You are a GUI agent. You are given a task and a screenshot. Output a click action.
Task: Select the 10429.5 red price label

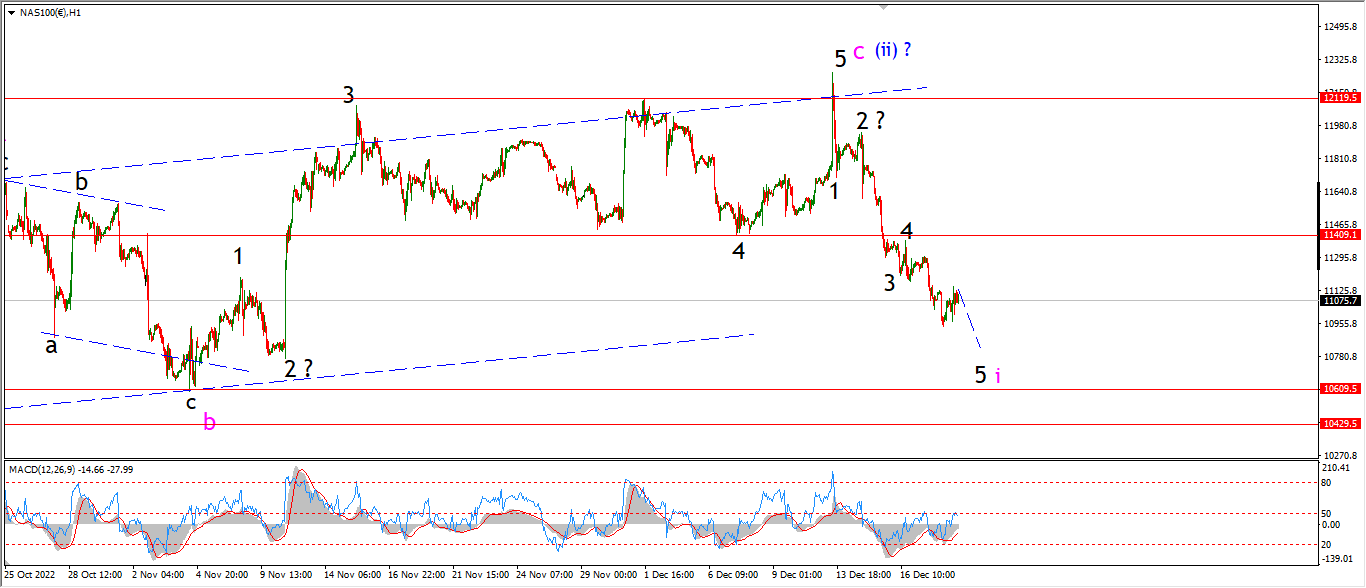(x=1340, y=424)
